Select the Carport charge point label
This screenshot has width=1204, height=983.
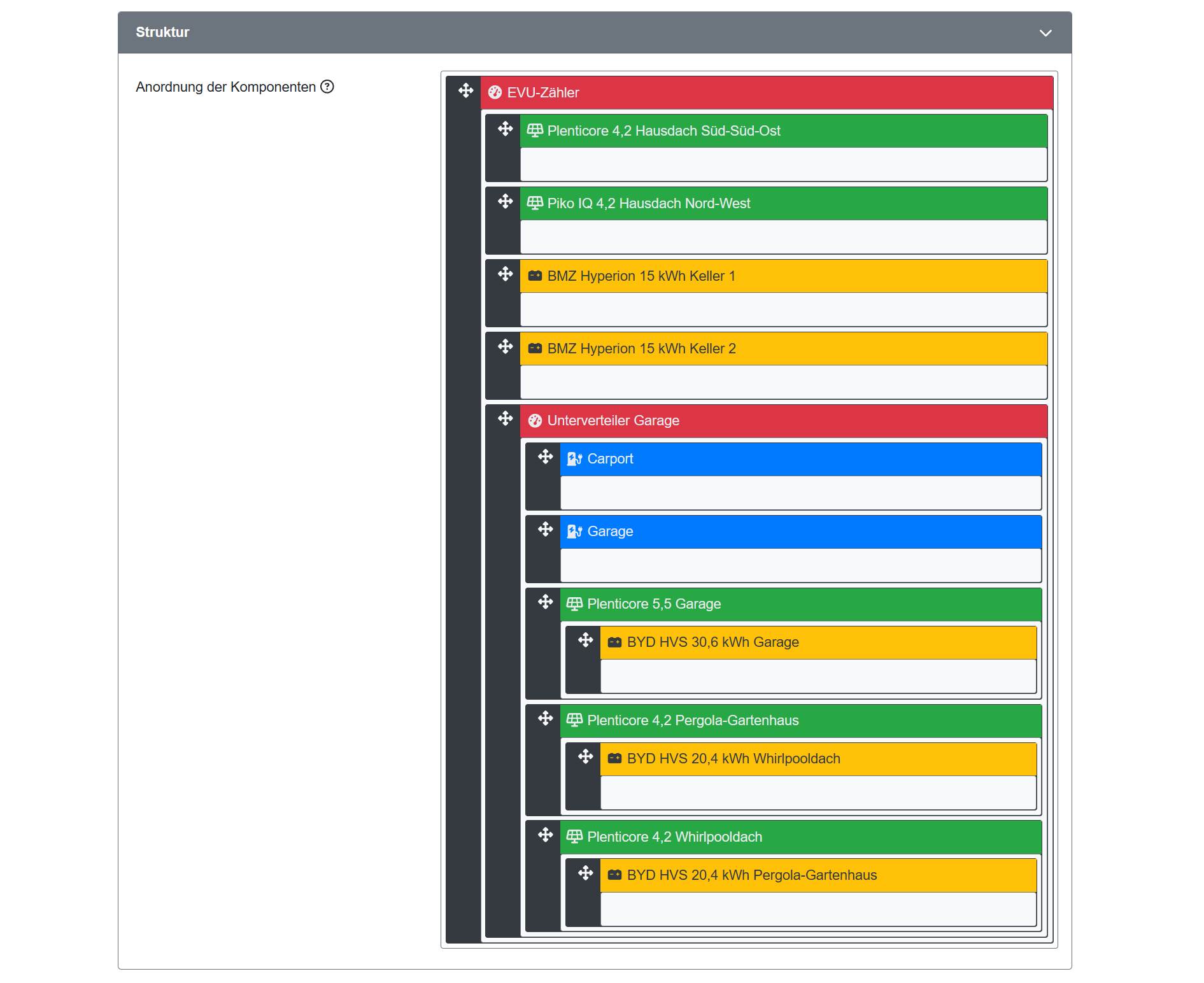click(x=611, y=459)
